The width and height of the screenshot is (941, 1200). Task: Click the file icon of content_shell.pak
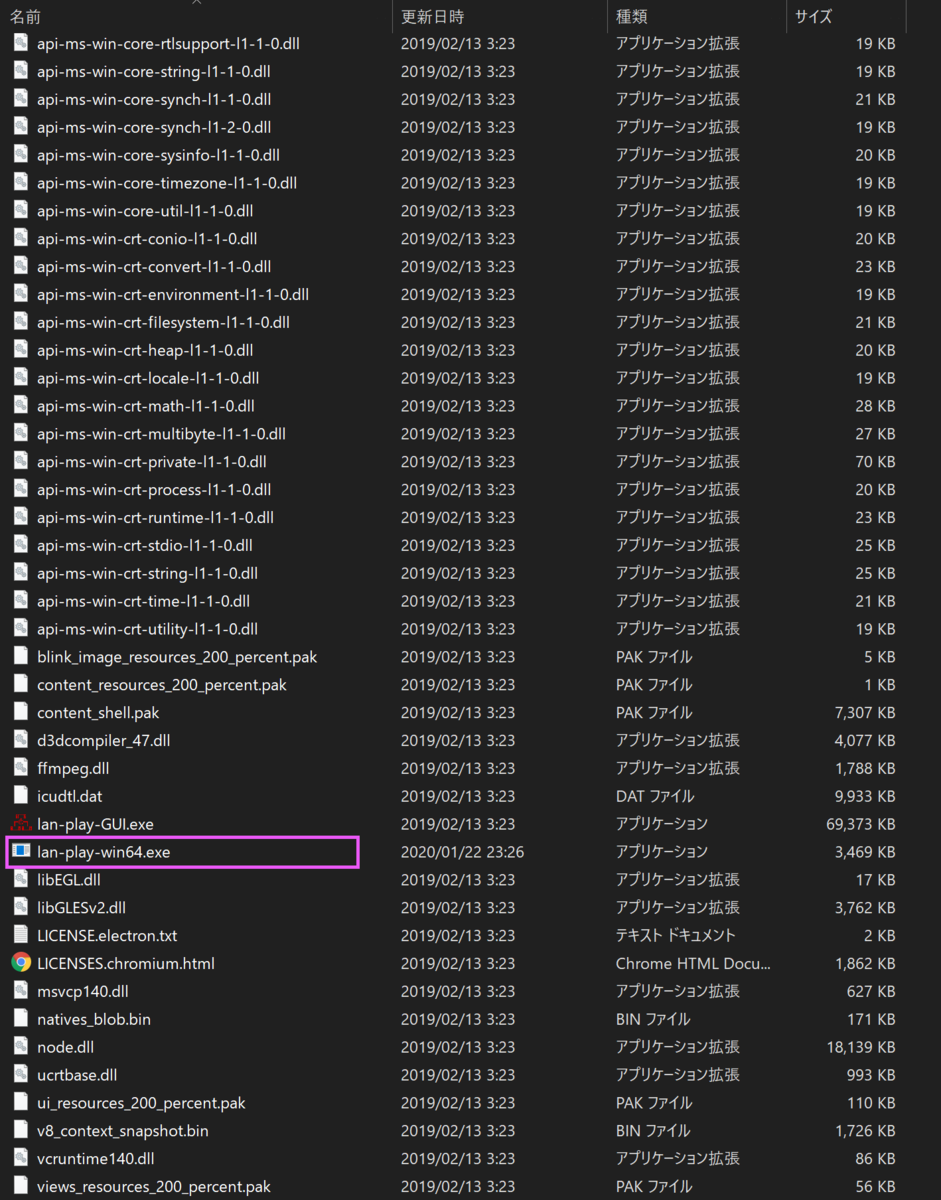(21, 712)
